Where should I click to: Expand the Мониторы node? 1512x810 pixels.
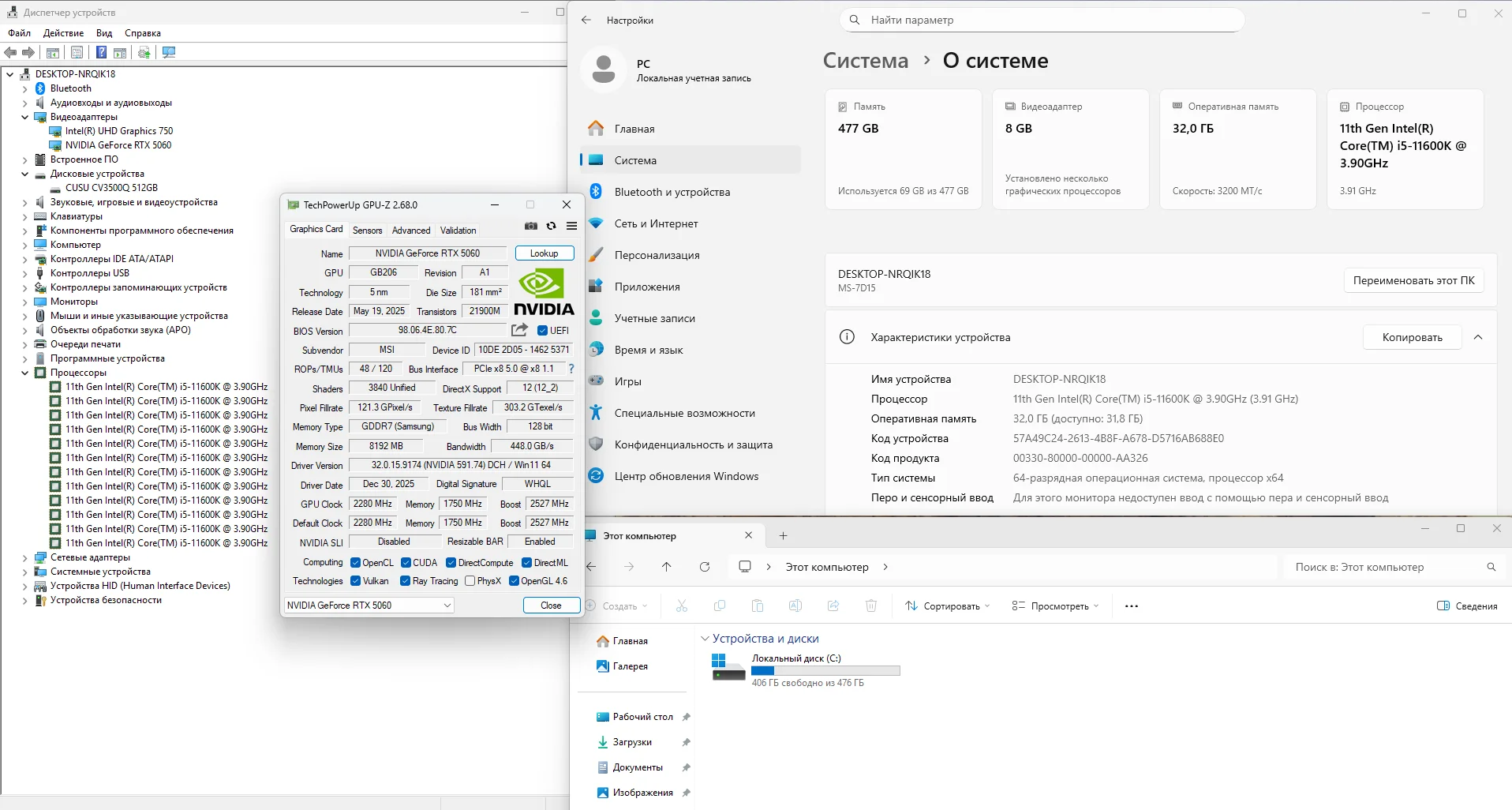pyautogui.click(x=24, y=302)
